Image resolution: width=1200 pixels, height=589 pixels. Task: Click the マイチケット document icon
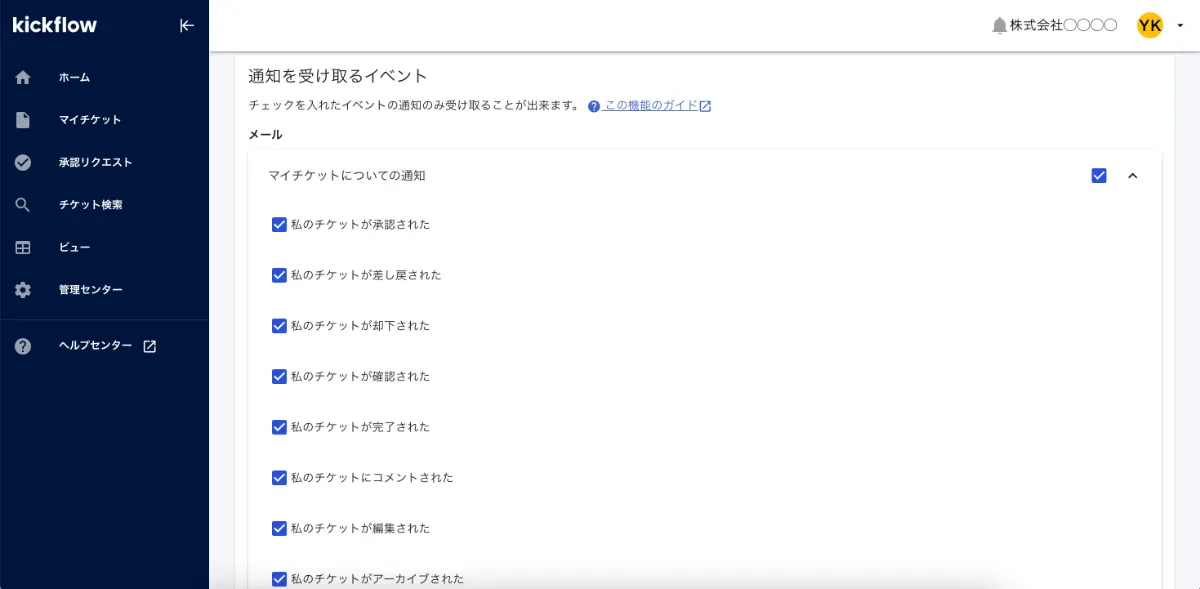23,120
